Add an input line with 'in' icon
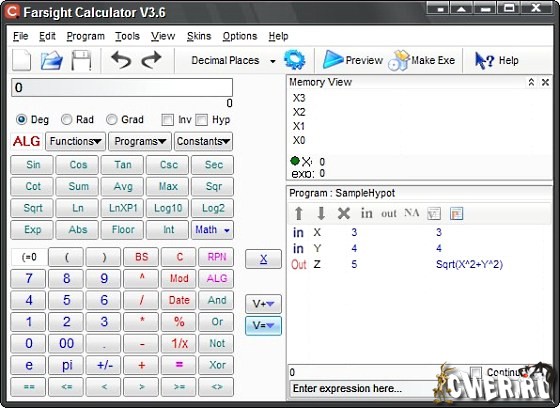560x408 pixels. (x=366, y=213)
